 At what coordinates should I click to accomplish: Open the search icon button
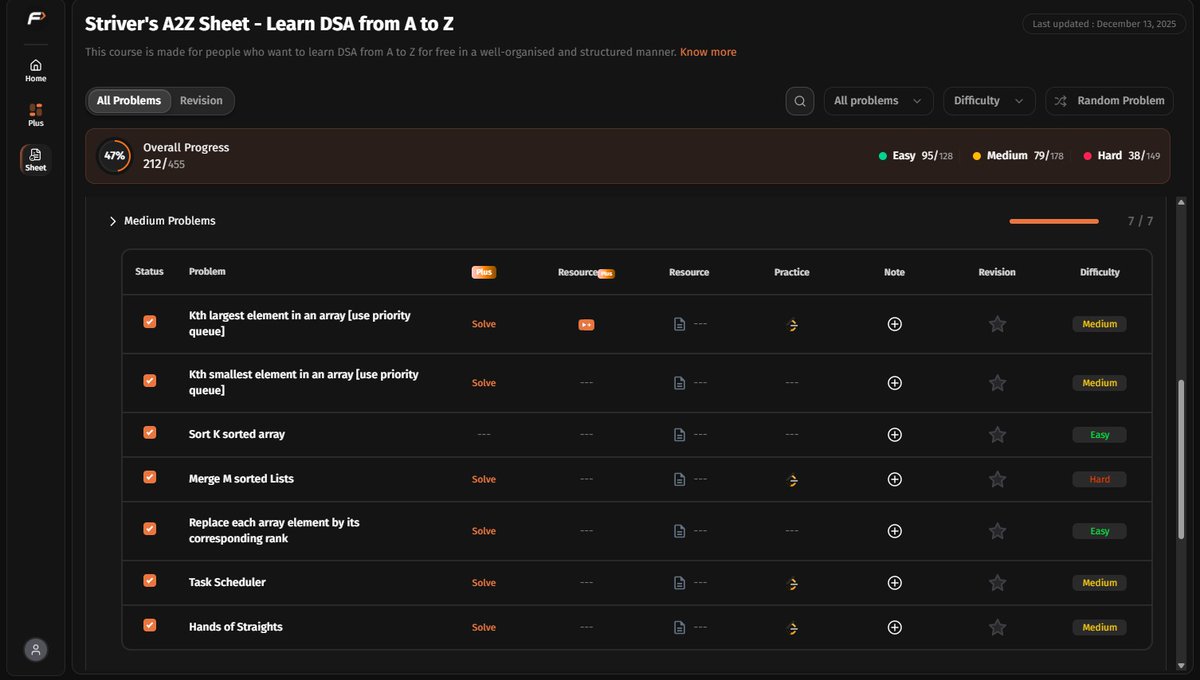(x=800, y=101)
